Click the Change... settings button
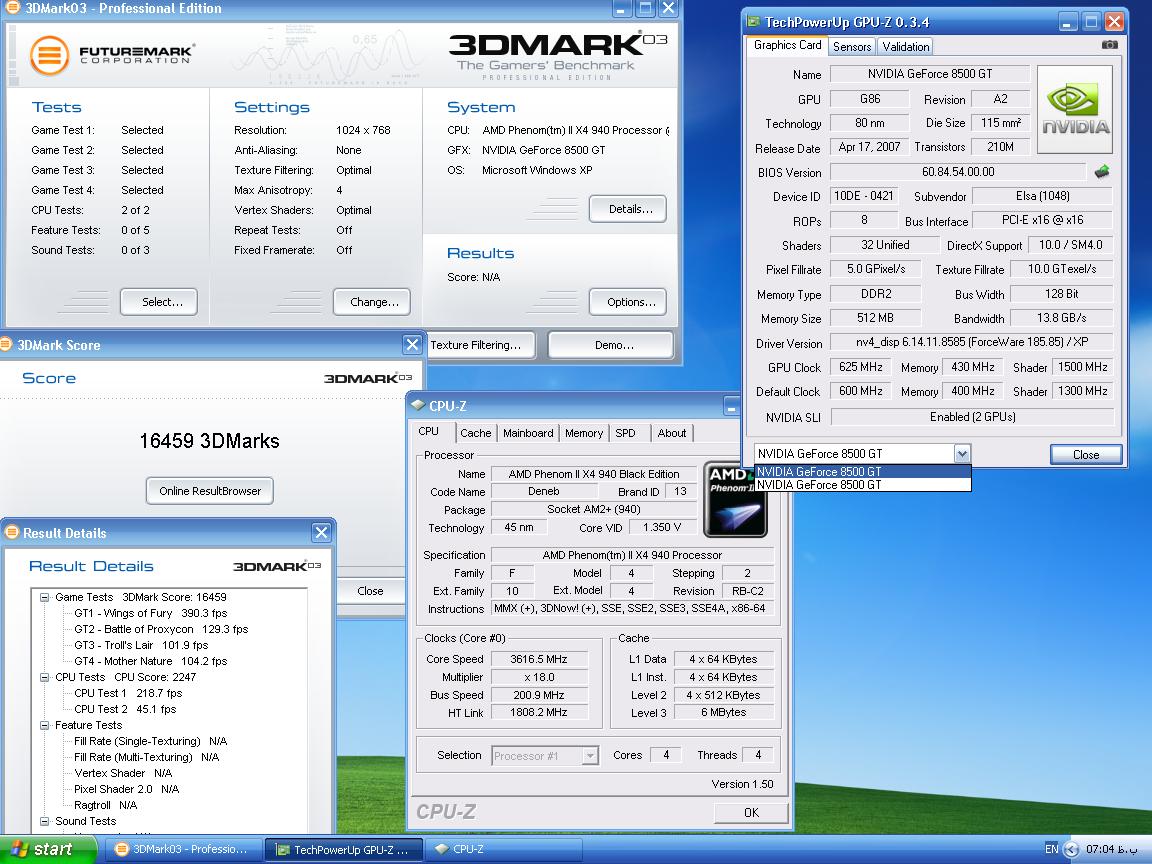 click(x=372, y=302)
